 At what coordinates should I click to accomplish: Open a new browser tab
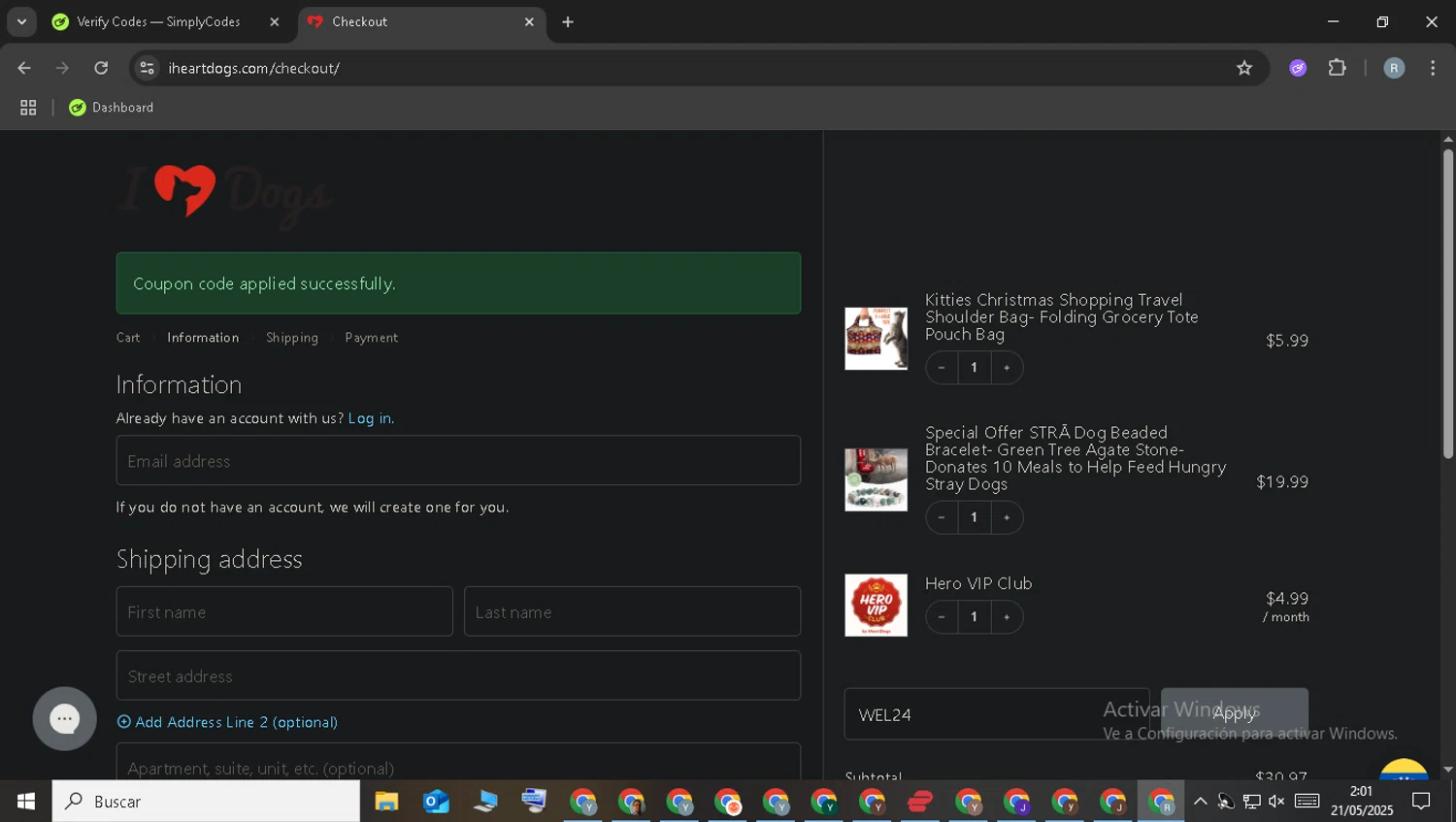pos(568,21)
